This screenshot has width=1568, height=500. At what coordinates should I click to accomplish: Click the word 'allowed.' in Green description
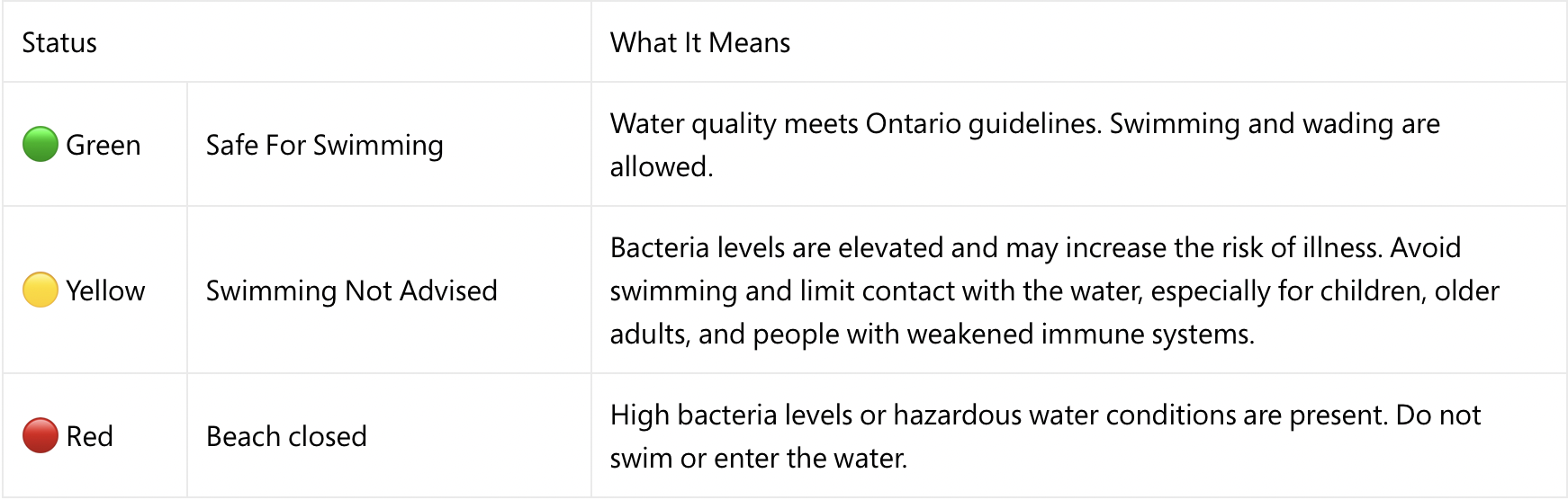pyautogui.click(x=662, y=166)
